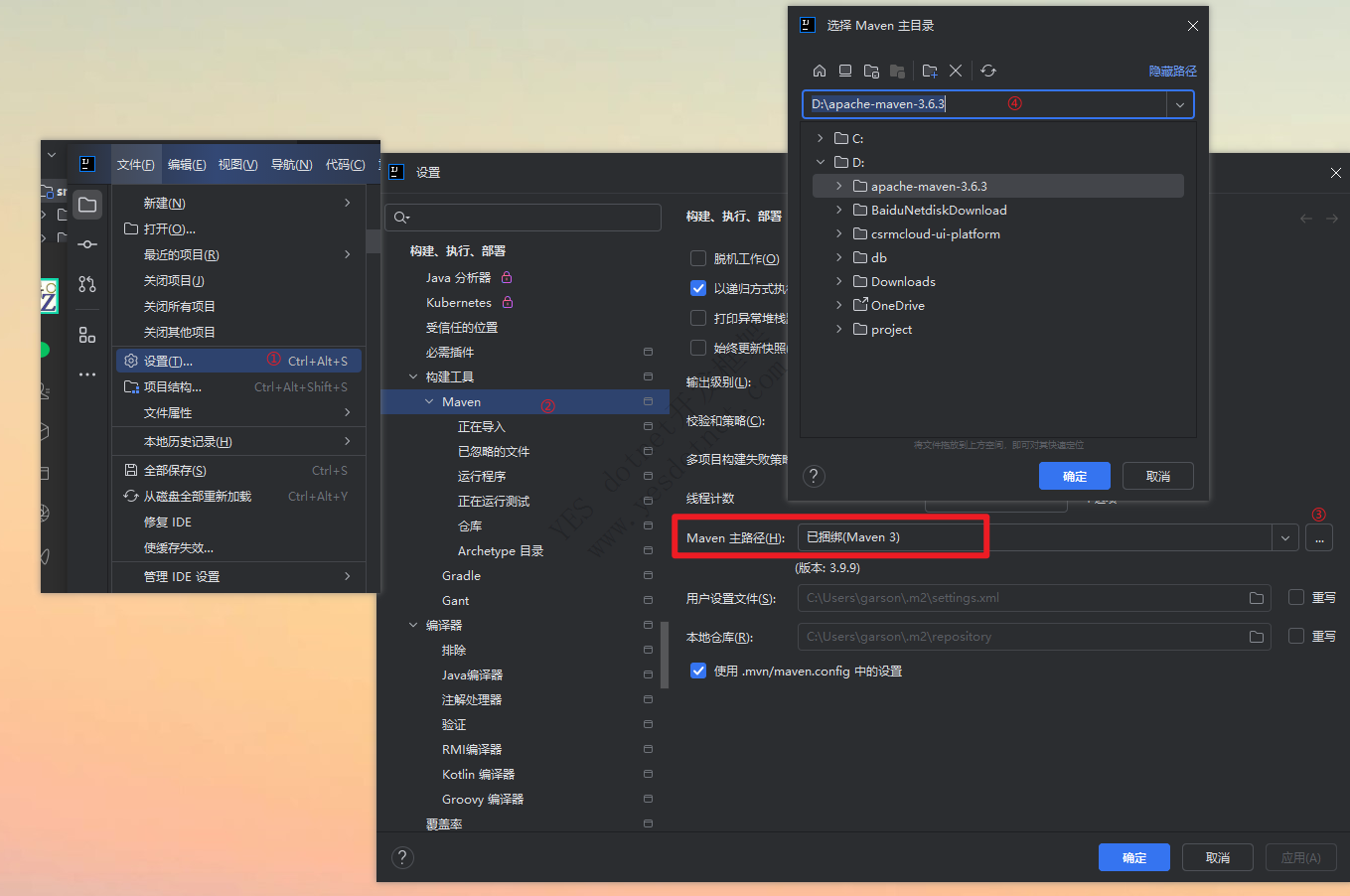
Task: Click the Maven home path browse ellipsis button
Action: coord(1319,537)
